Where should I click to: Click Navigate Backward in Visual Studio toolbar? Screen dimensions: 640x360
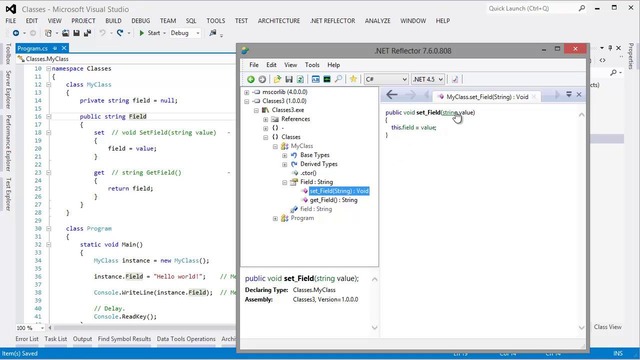click(16, 33)
